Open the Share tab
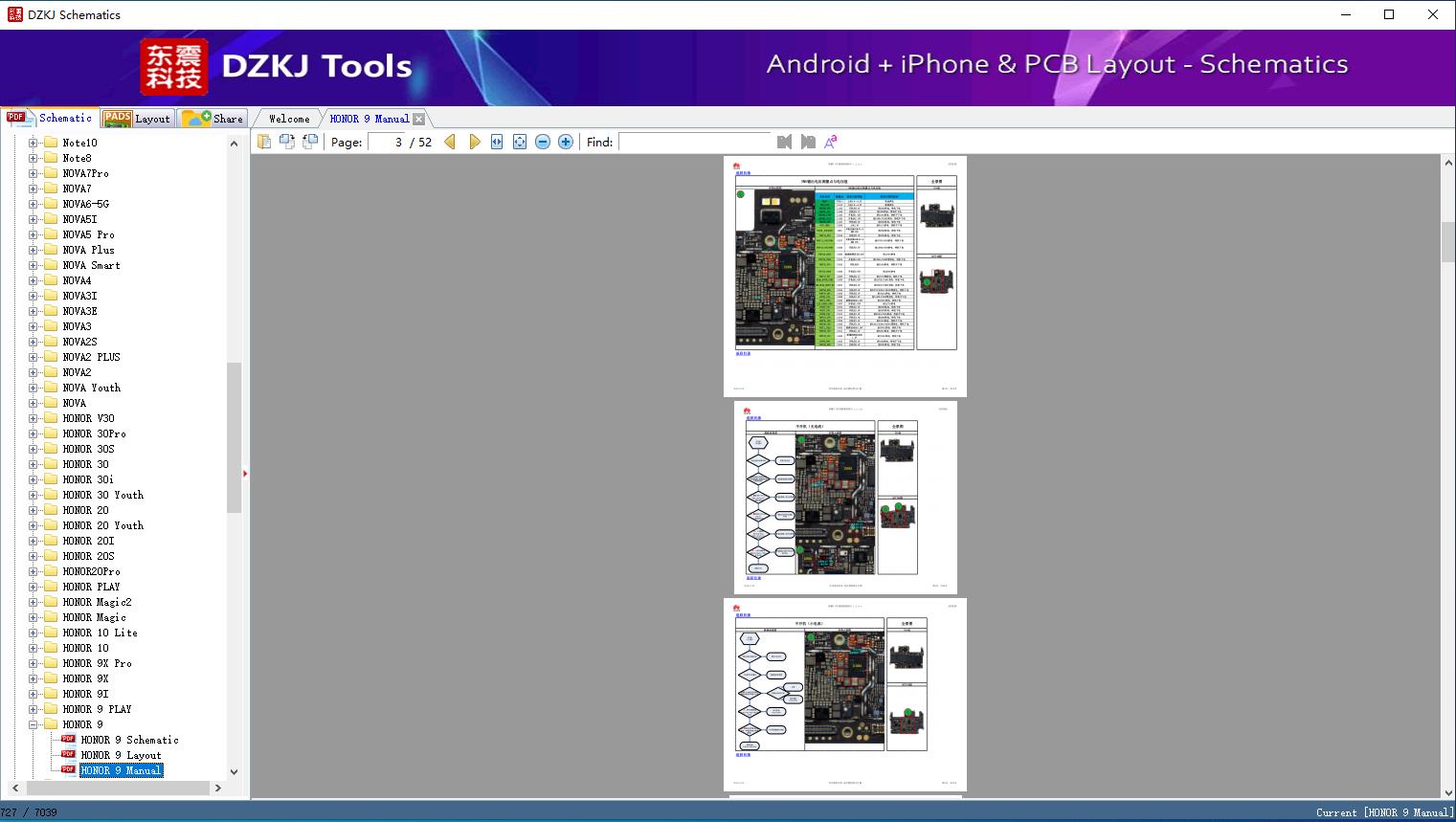The height and width of the screenshot is (822, 1456). tap(213, 119)
